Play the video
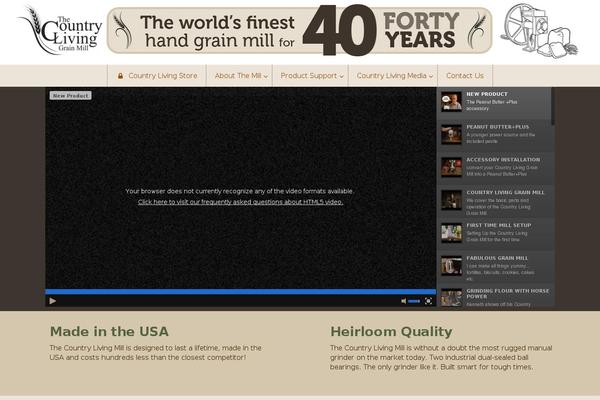600x400 pixels. pyautogui.click(x=53, y=301)
